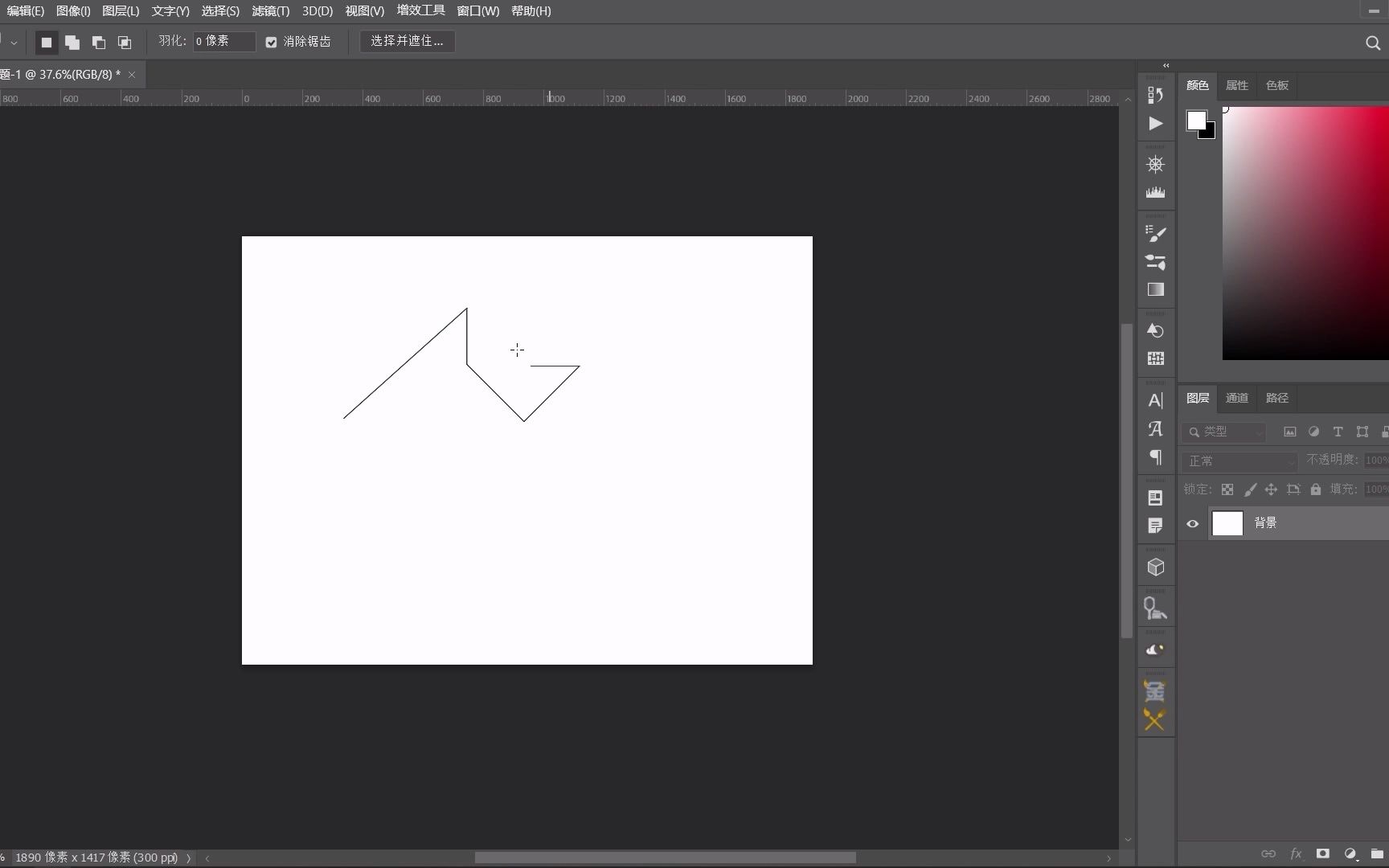Open the Navigator panel wheel icon

(1155, 165)
